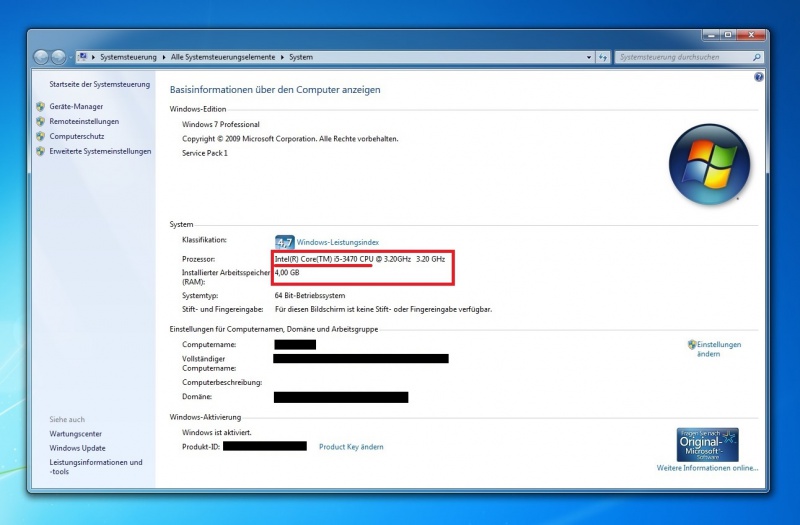Open Leistungsinformationen und -tools link

tap(96, 467)
